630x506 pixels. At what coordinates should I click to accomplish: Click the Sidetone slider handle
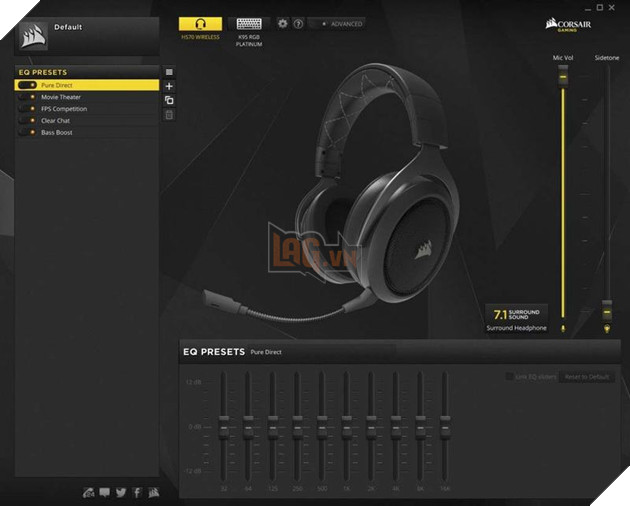607,311
